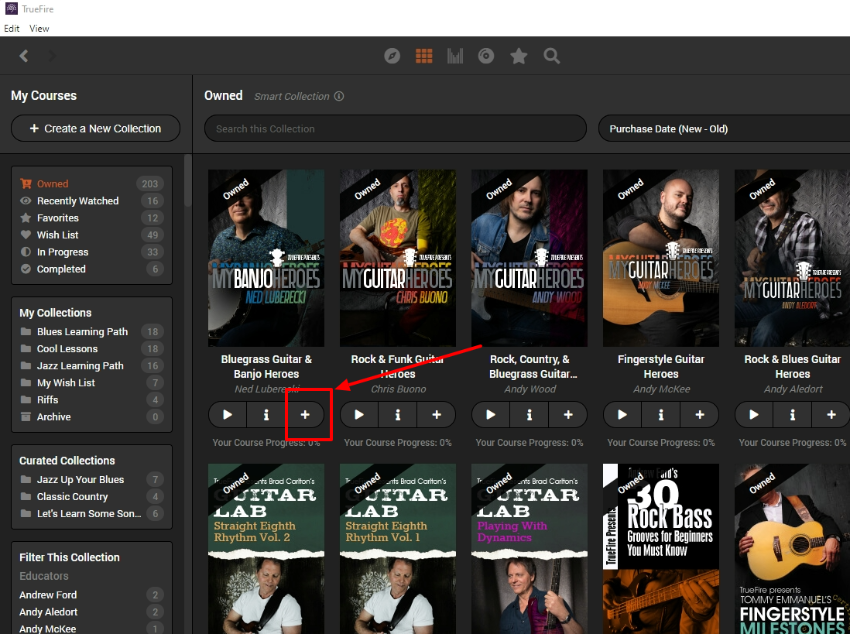
Task: Add Bluegrass Guitar & Banjo Heroes to collection
Action: (305, 415)
